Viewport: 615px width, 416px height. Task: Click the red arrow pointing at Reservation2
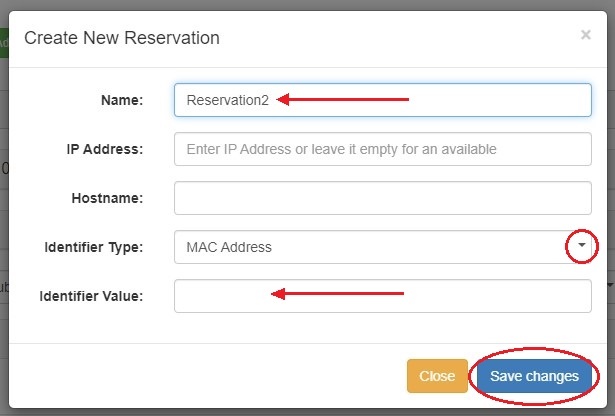click(343, 99)
